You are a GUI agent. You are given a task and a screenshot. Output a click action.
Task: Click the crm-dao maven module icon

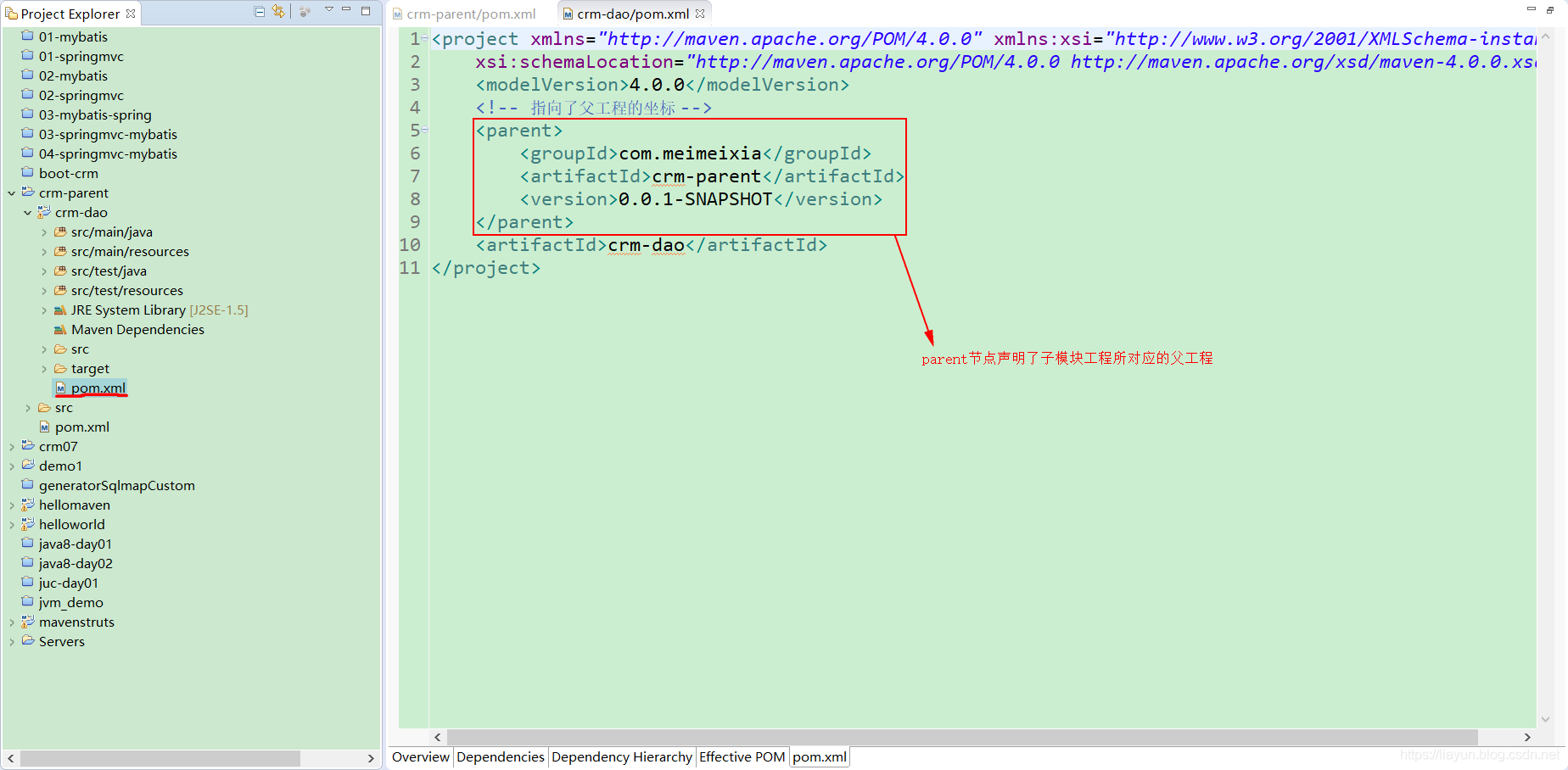point(44,212)
